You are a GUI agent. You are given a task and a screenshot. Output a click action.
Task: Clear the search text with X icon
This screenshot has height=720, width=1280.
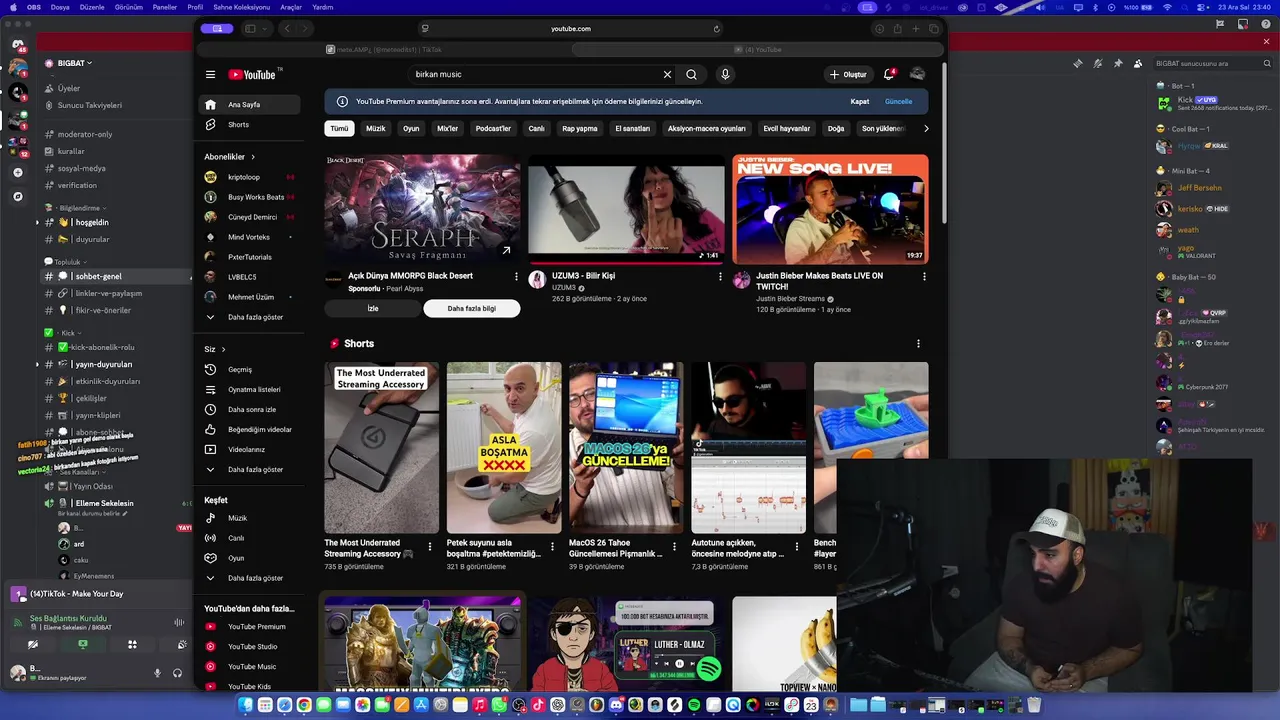tap(667, 74)
